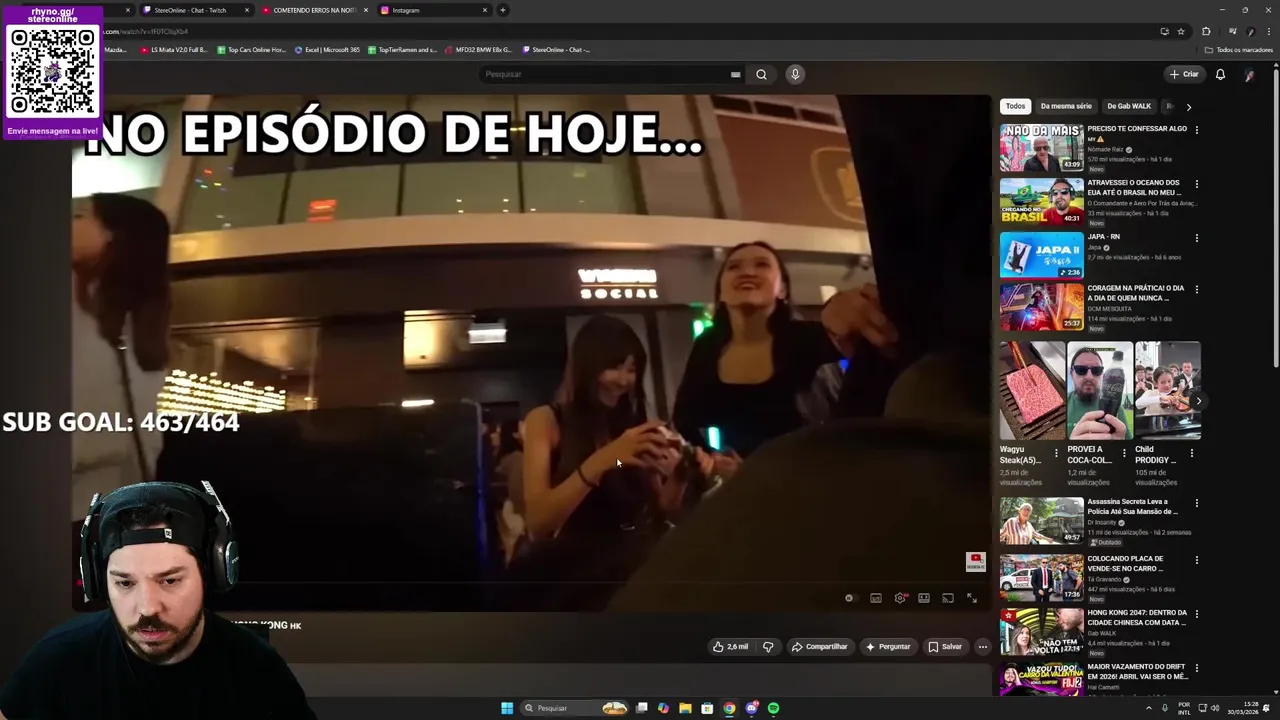This screenshot has width=1280, height=720.
Task: Click the Windows taskbar Pesquisar search box
Action: coord(574,708)
